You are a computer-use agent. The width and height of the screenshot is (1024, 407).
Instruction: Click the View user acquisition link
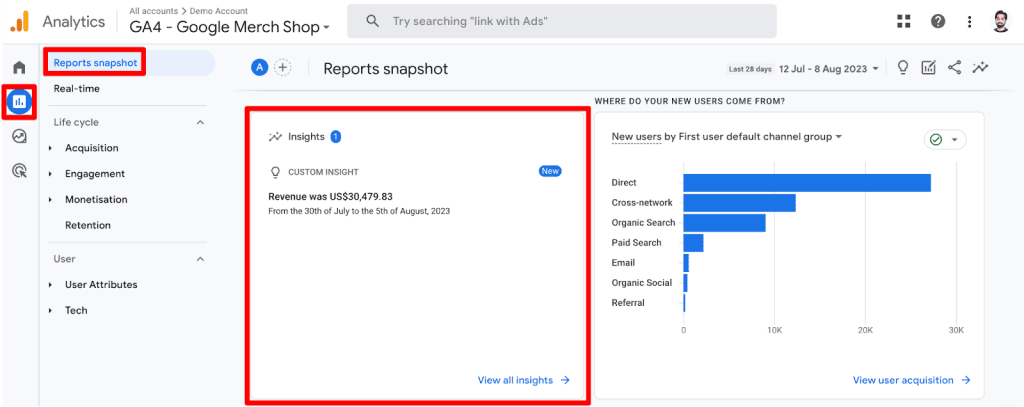pyautogui.click(x=912, y=380)
